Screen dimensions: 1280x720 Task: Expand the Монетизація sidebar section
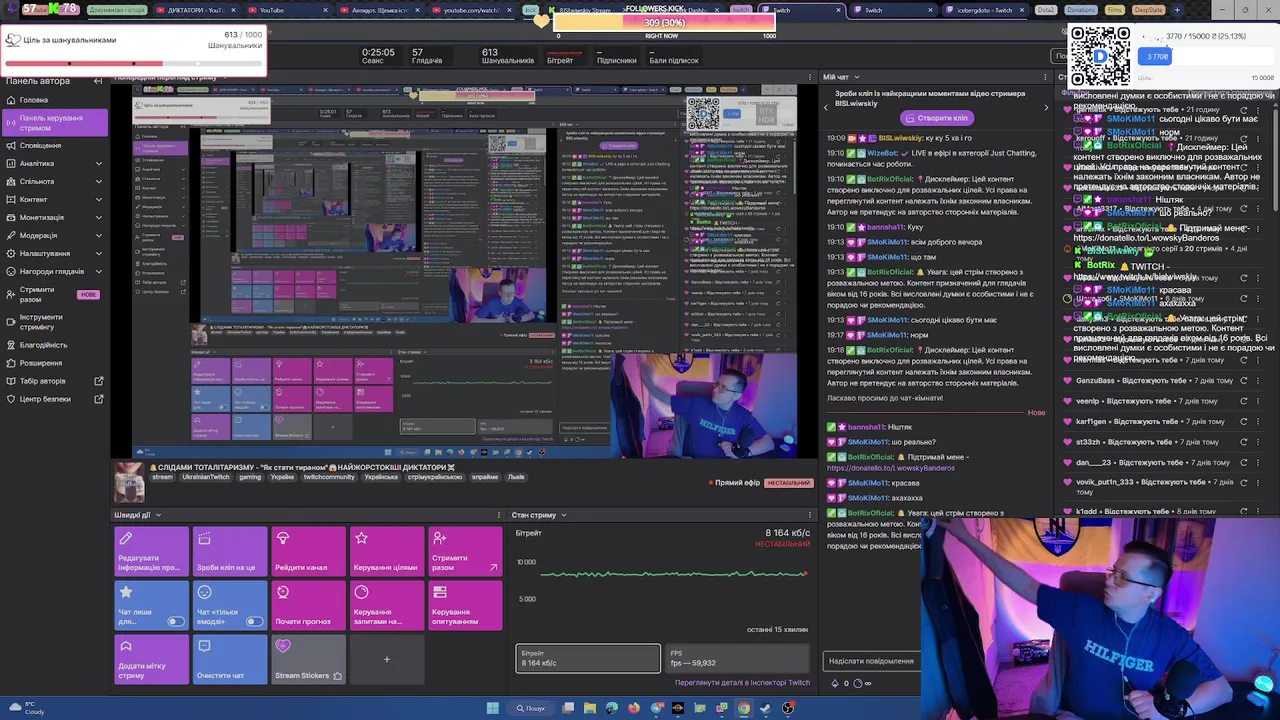[x=98, y=217]
